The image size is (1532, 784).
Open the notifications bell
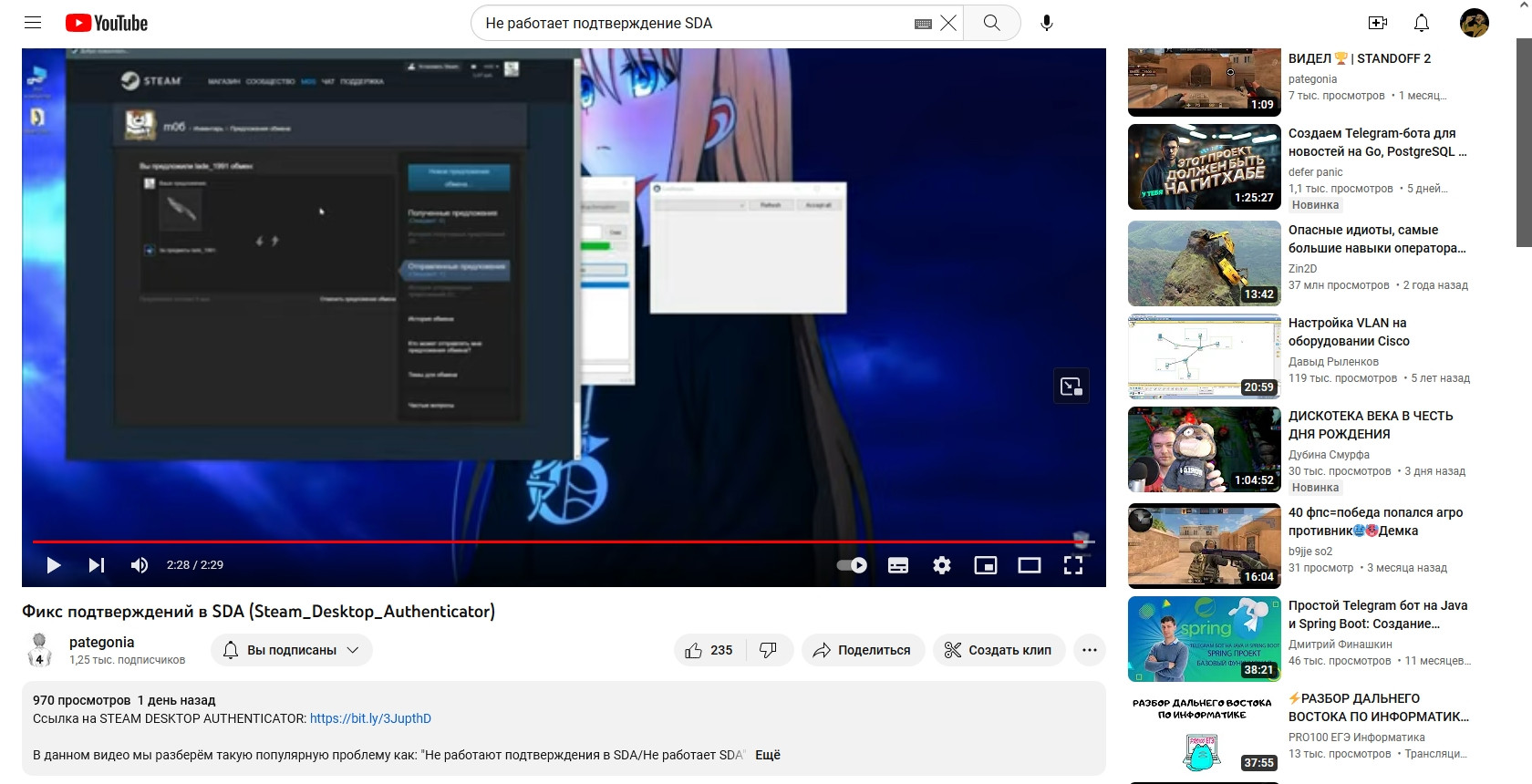coord(1422,23)
